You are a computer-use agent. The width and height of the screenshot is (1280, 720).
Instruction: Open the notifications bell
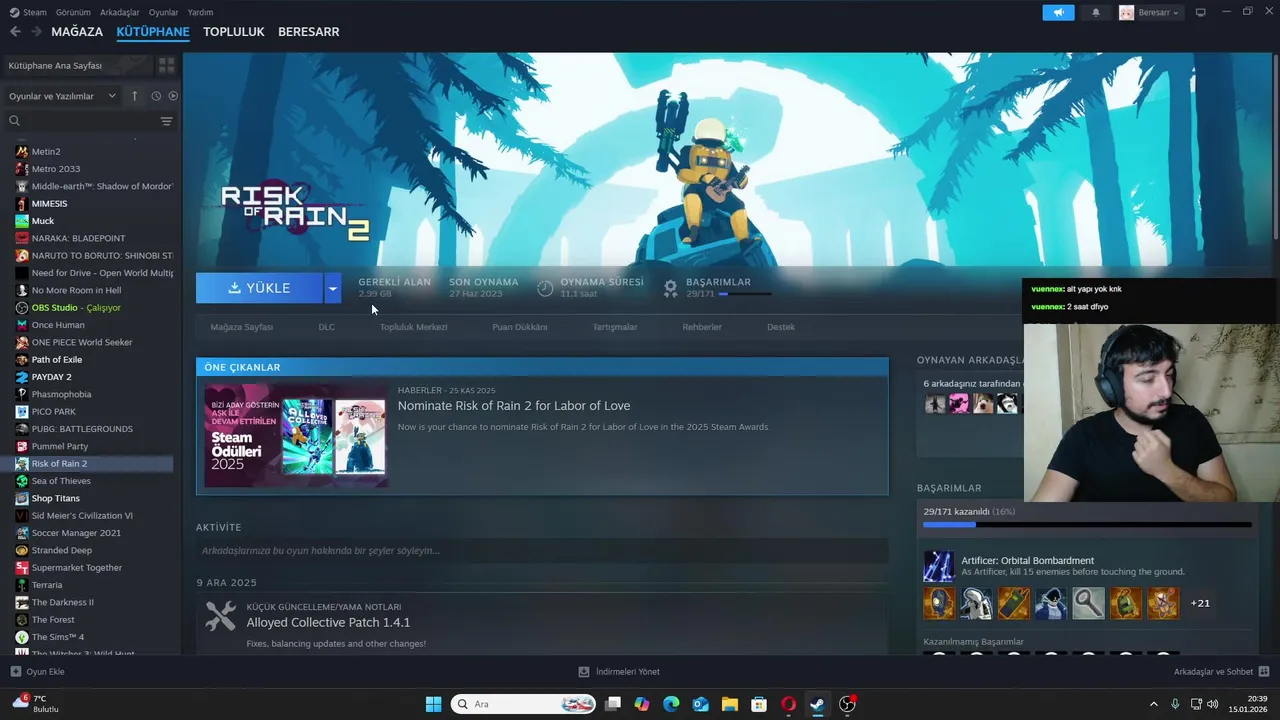(1096, 12)
